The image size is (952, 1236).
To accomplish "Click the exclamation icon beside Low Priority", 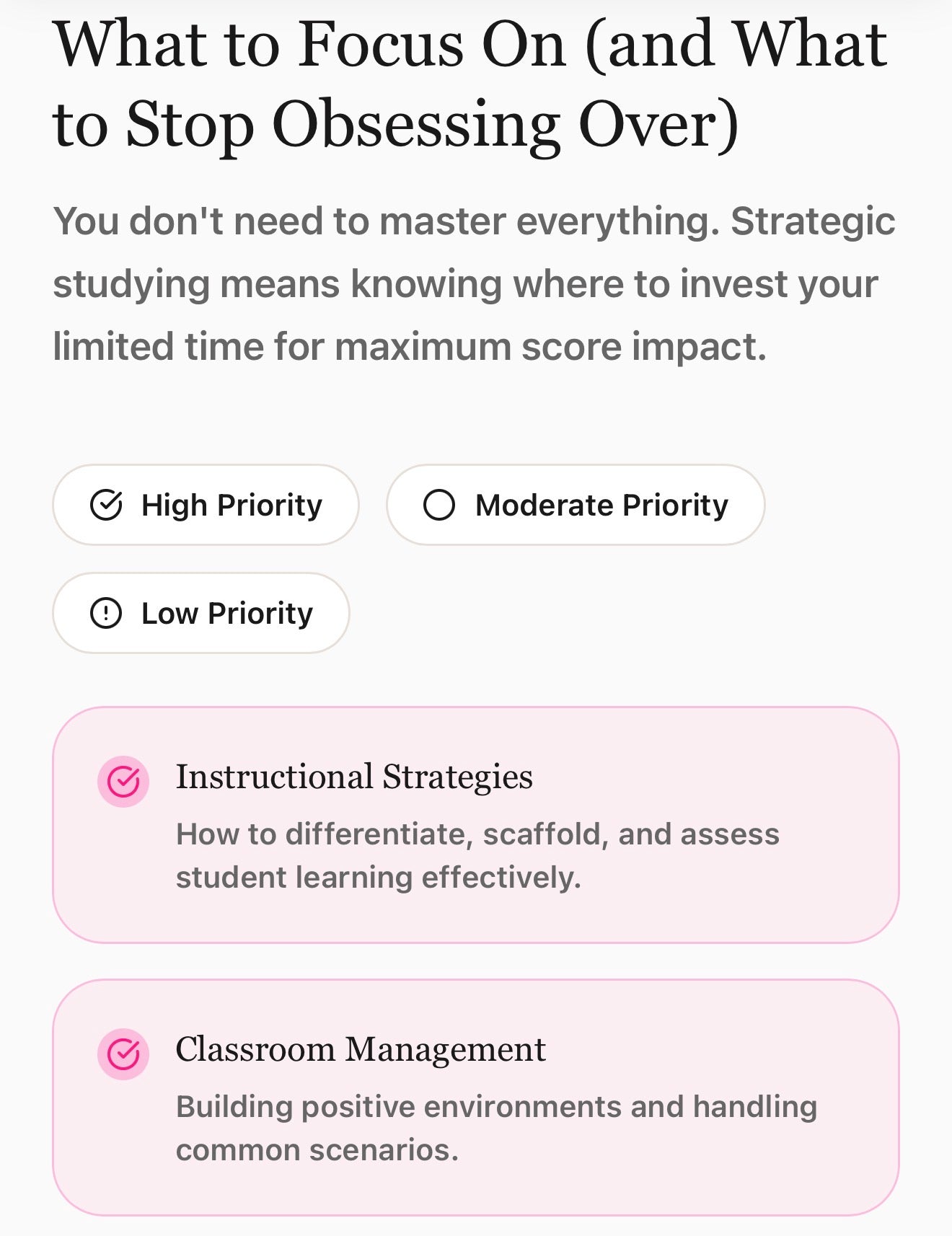I will tap(106, 614).
